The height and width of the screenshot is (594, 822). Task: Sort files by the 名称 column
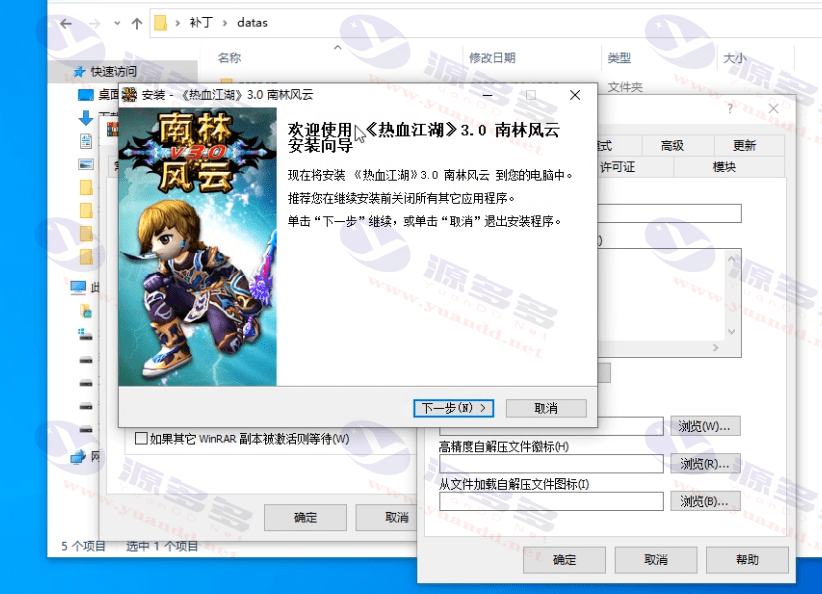pos(230,58)
